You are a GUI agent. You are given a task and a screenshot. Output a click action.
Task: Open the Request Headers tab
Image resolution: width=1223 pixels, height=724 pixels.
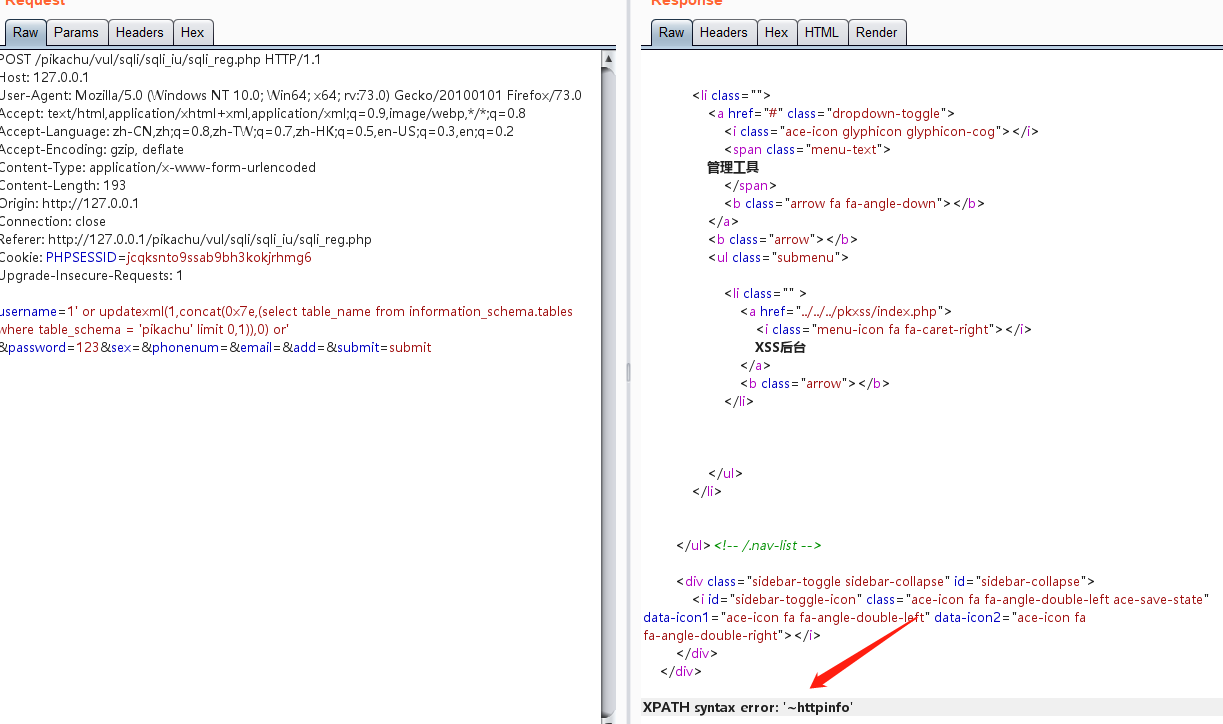[x=140, y=32]
